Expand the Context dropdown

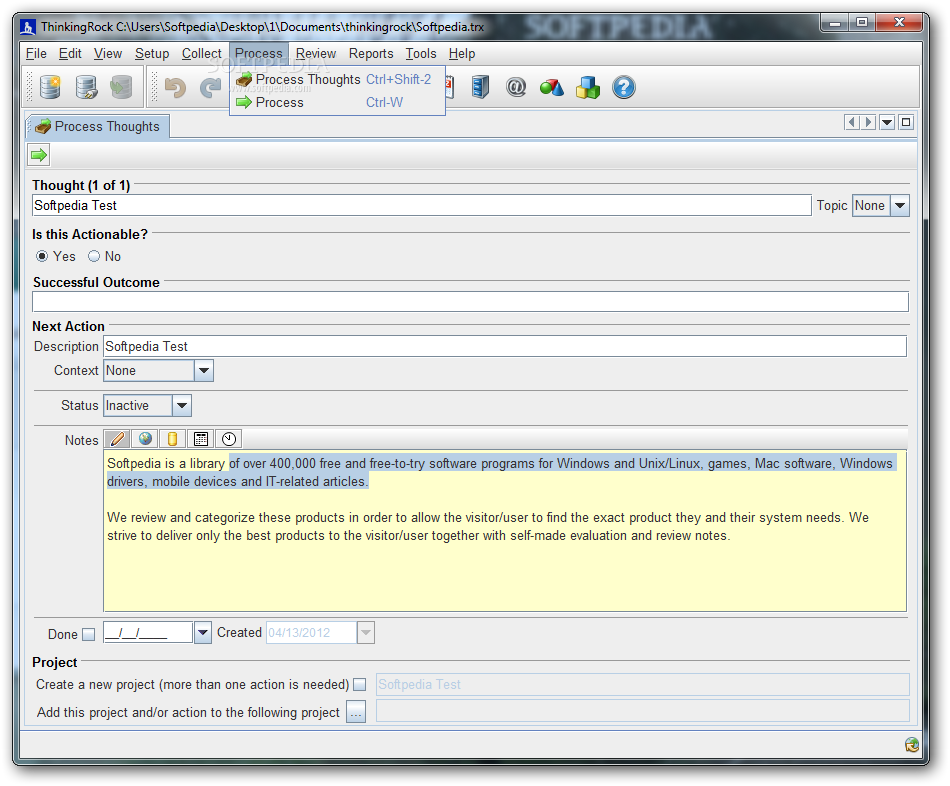[204, 370]
